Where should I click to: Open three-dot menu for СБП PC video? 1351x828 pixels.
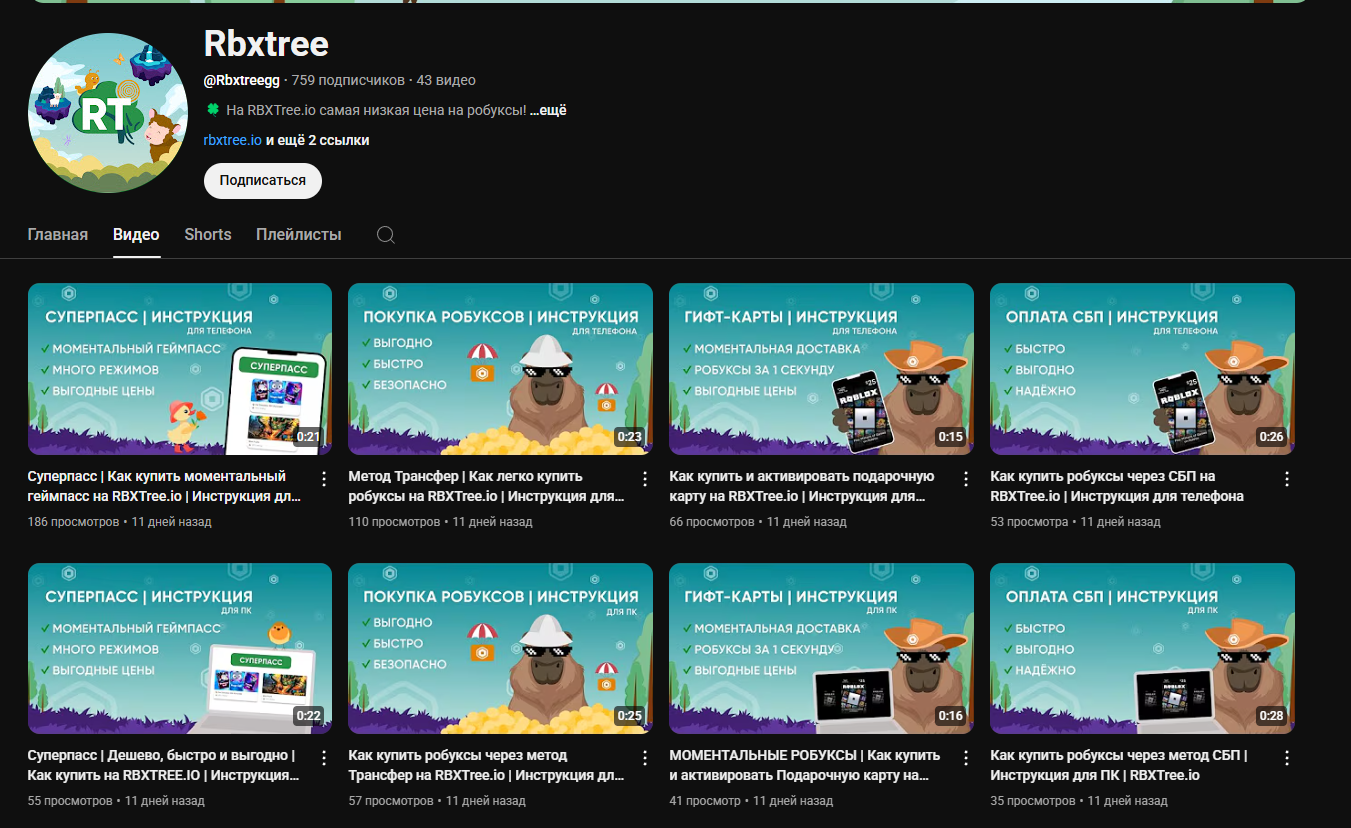[x=1287, y=758]
